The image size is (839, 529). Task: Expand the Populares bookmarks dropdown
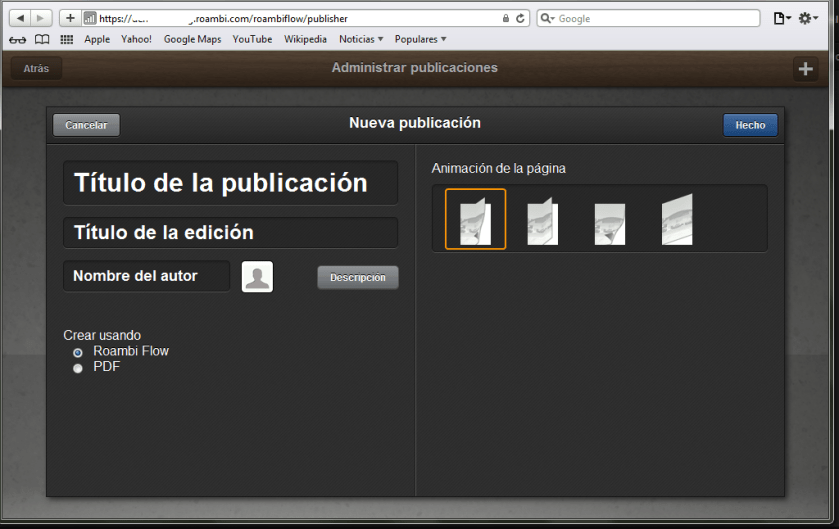[x=420, y=40]
